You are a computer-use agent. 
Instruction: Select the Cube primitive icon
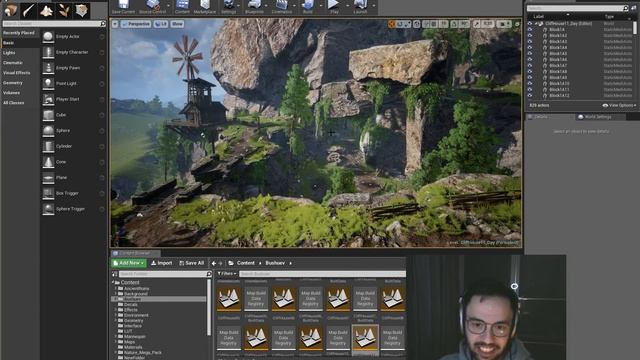48,115
